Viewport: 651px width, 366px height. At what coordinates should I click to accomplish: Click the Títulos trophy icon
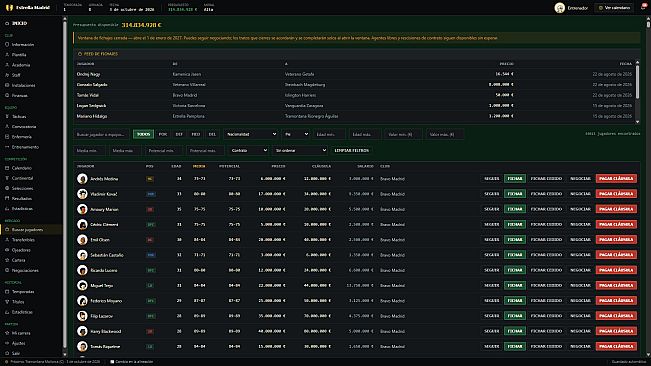click(x=7, y=302)
